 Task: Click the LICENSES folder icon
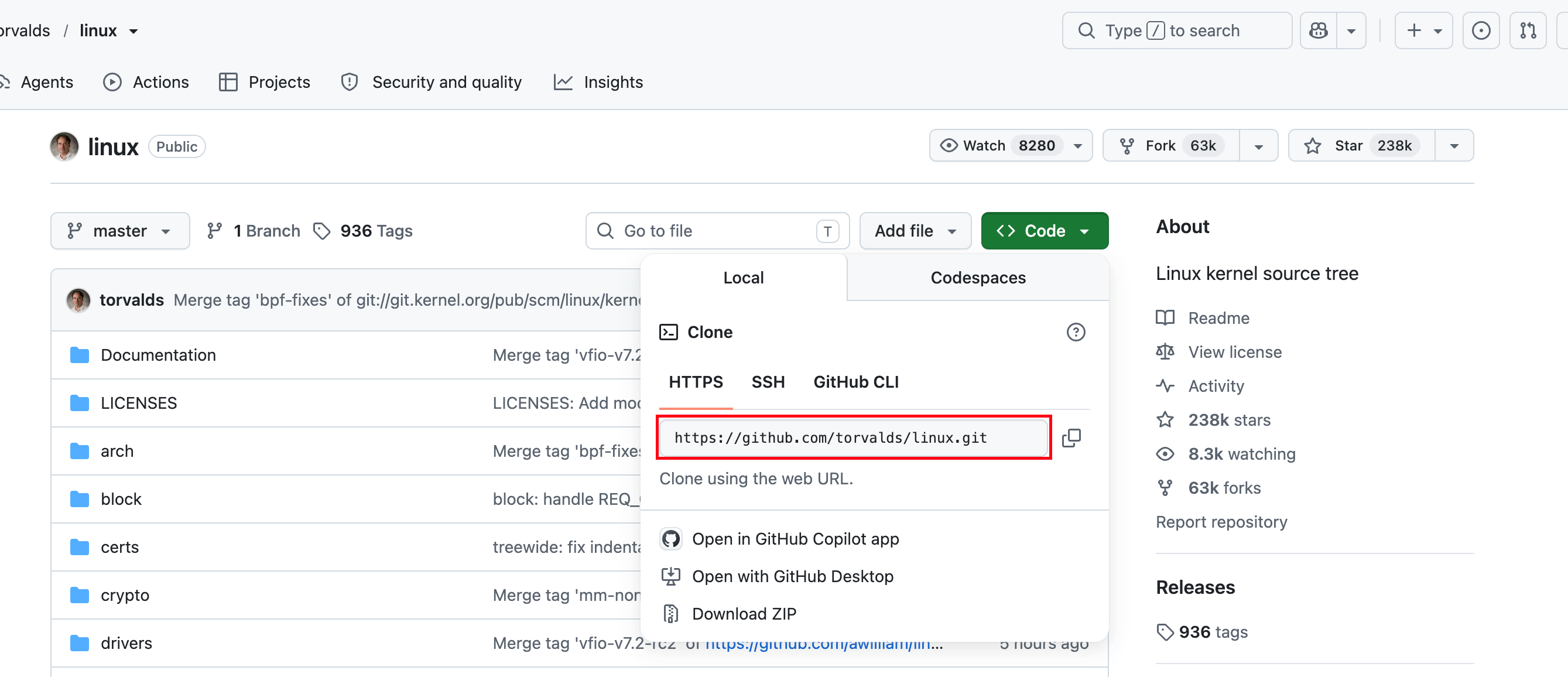click(x=80, y=403)
